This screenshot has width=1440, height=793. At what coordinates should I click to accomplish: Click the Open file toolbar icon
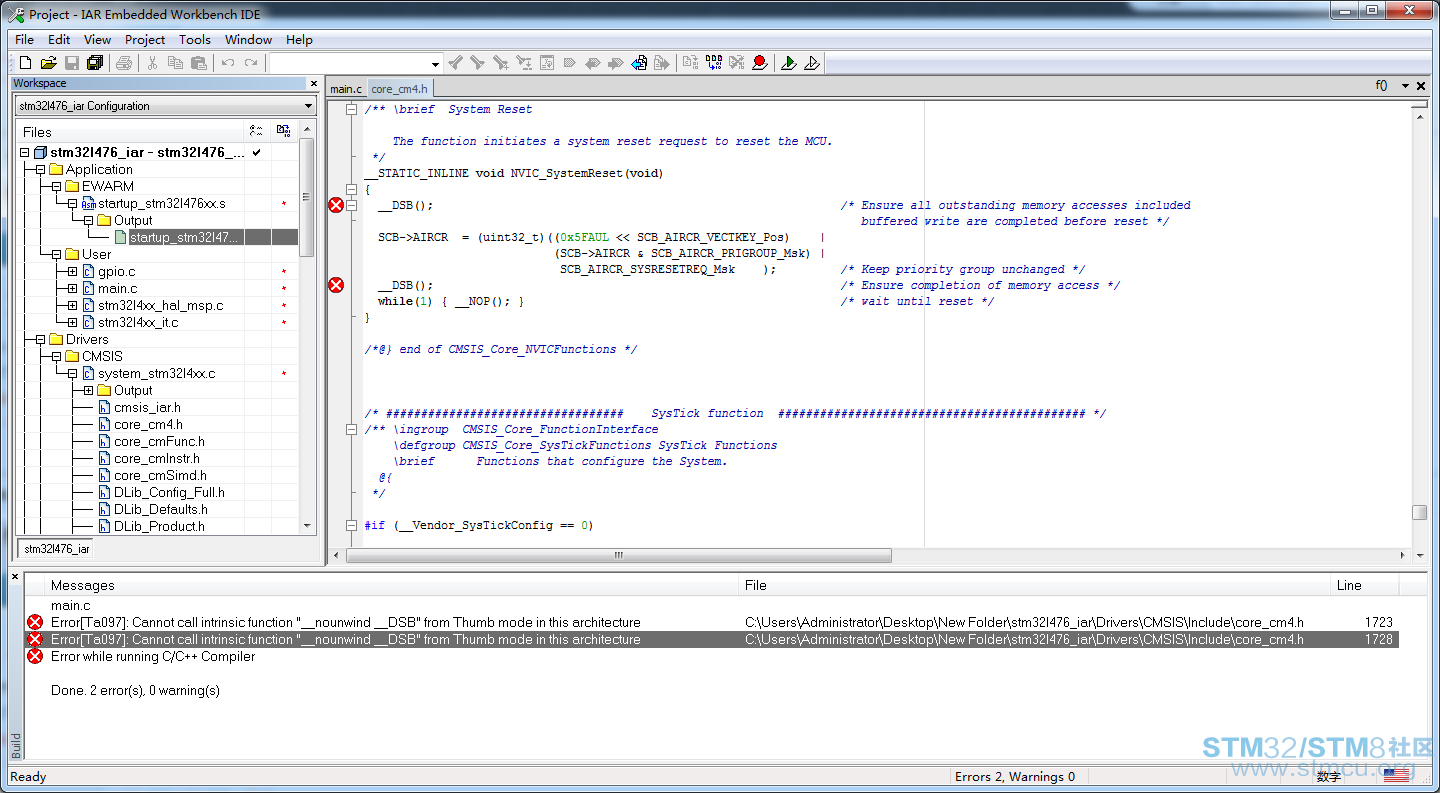click(48, 63)
